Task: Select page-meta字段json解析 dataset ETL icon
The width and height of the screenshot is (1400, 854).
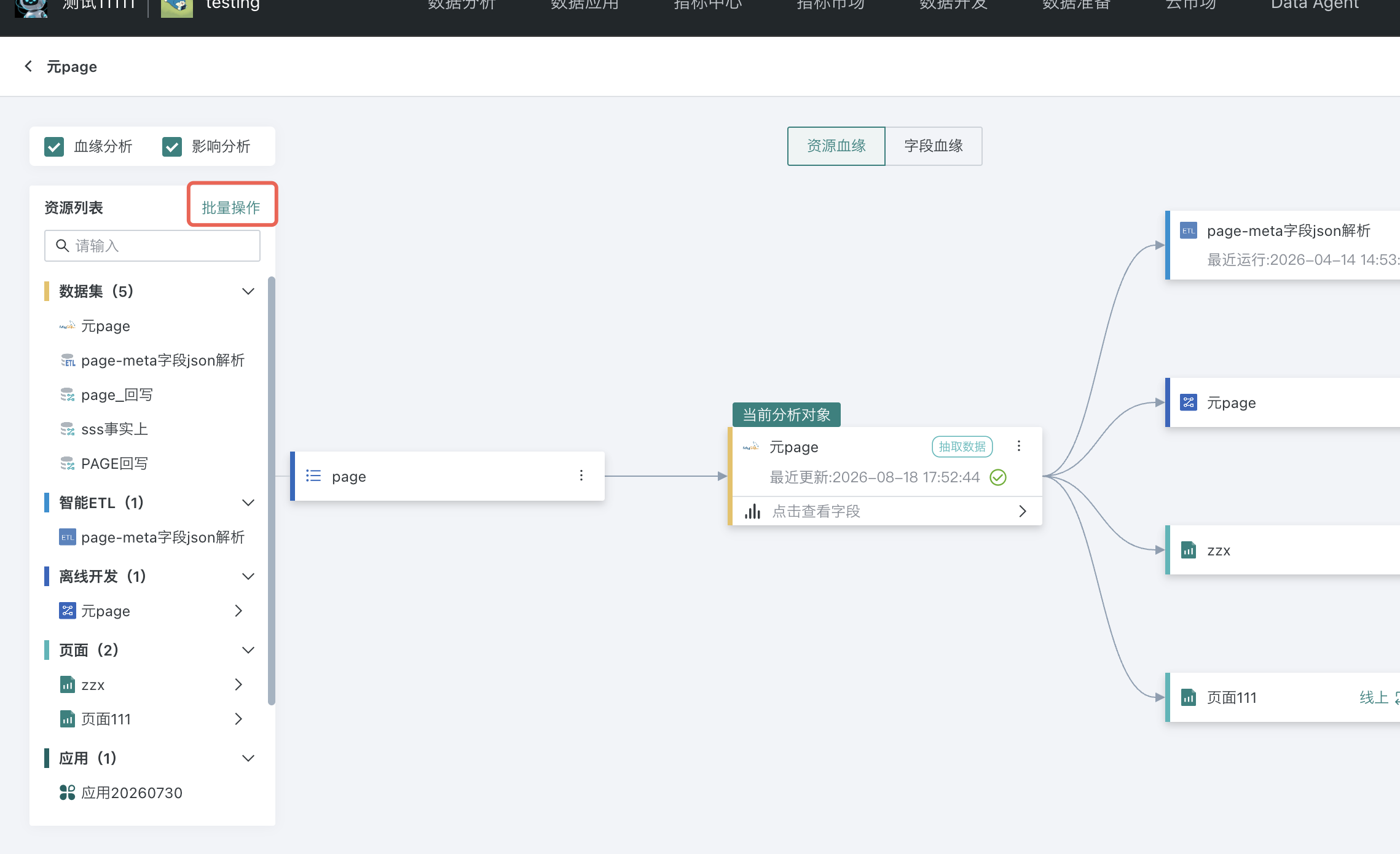Action: (x=68, y=360)
